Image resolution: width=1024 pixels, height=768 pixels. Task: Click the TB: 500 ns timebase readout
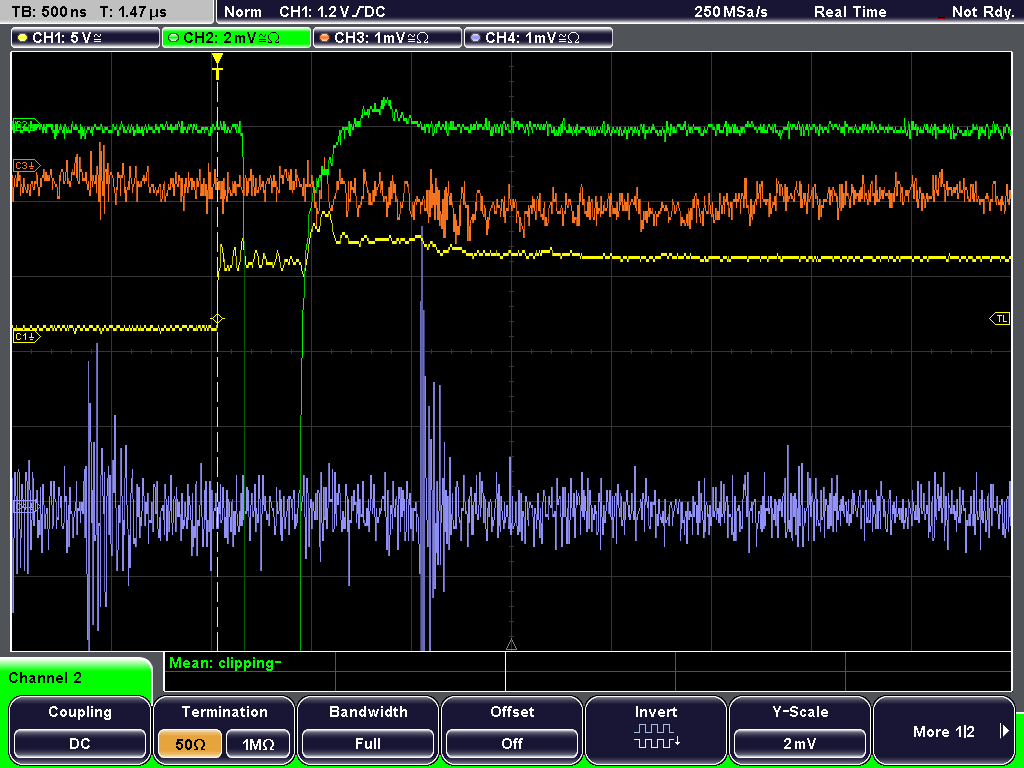click(49, 12)
